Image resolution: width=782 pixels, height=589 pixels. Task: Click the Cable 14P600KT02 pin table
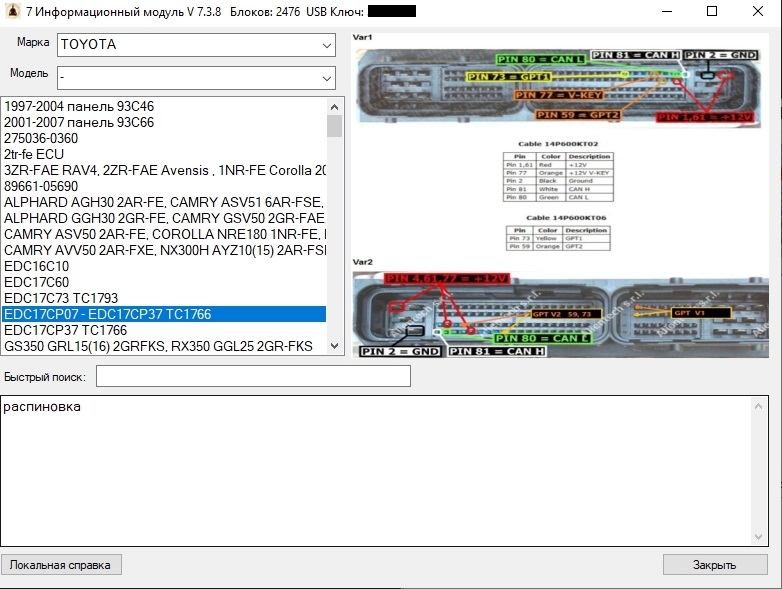558,177
